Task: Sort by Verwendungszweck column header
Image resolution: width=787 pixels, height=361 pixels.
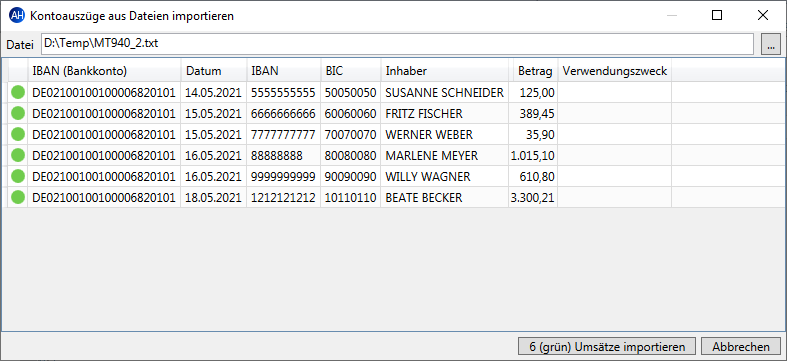Action: (615, 71)
